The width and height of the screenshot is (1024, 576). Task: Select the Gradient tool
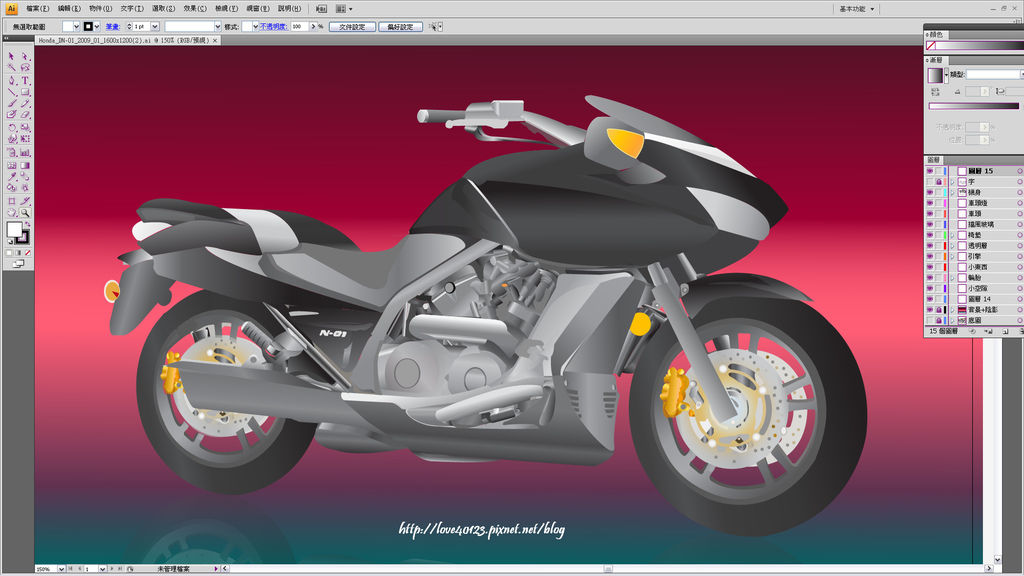(x=25, y=165)
